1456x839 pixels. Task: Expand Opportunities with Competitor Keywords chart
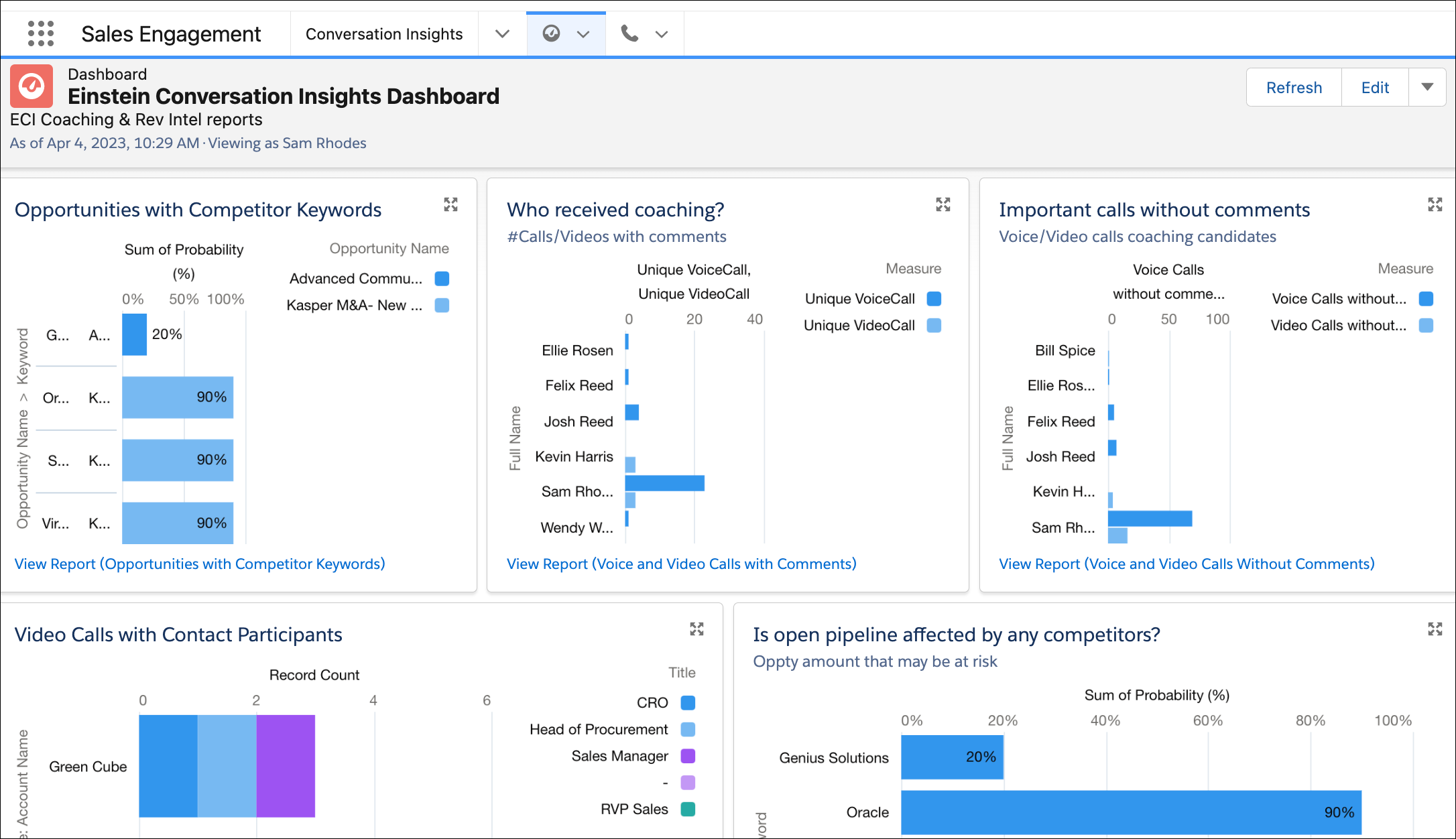pyautogui.click(x=451, y=204)
